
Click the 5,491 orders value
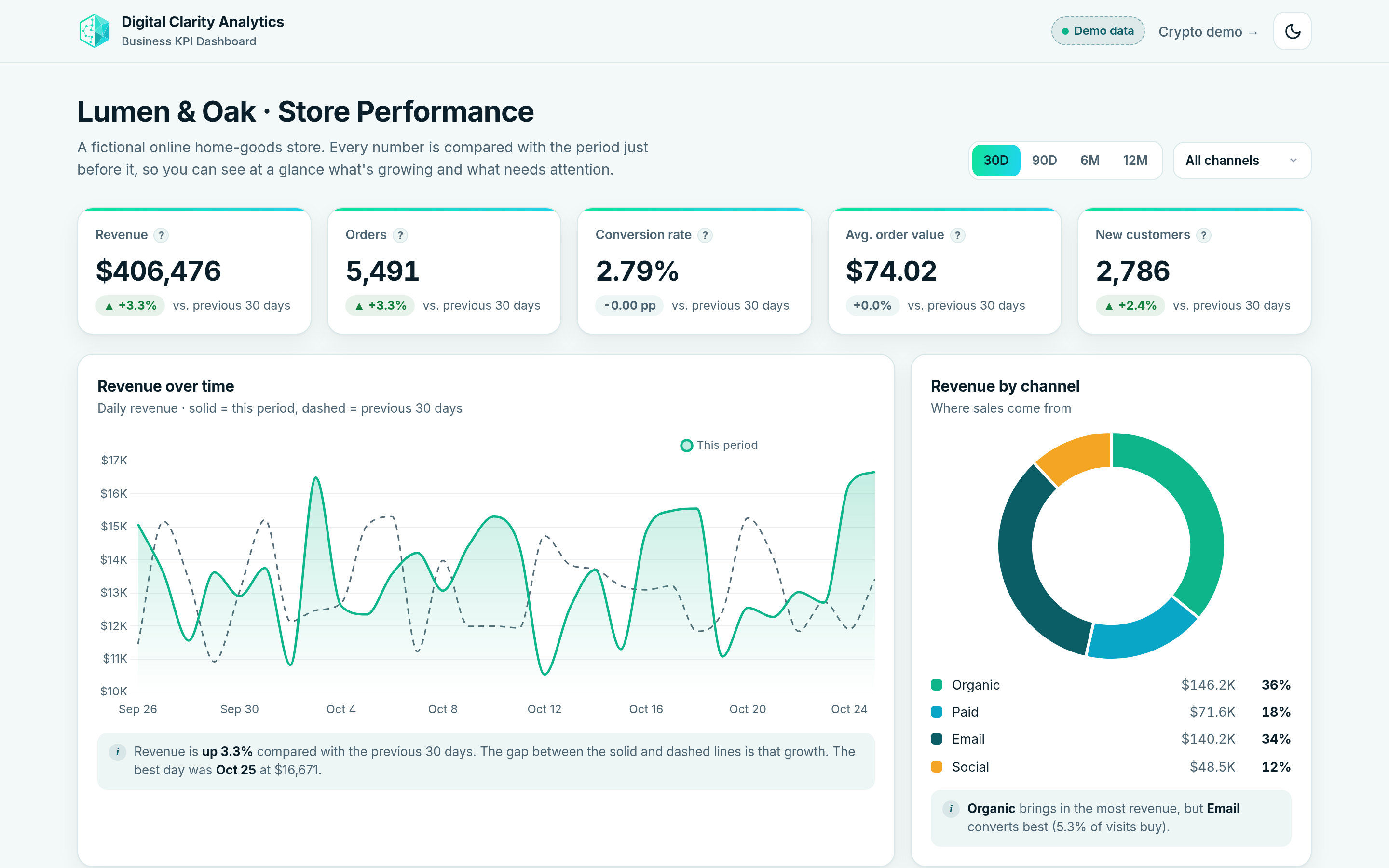coord(383,271)
